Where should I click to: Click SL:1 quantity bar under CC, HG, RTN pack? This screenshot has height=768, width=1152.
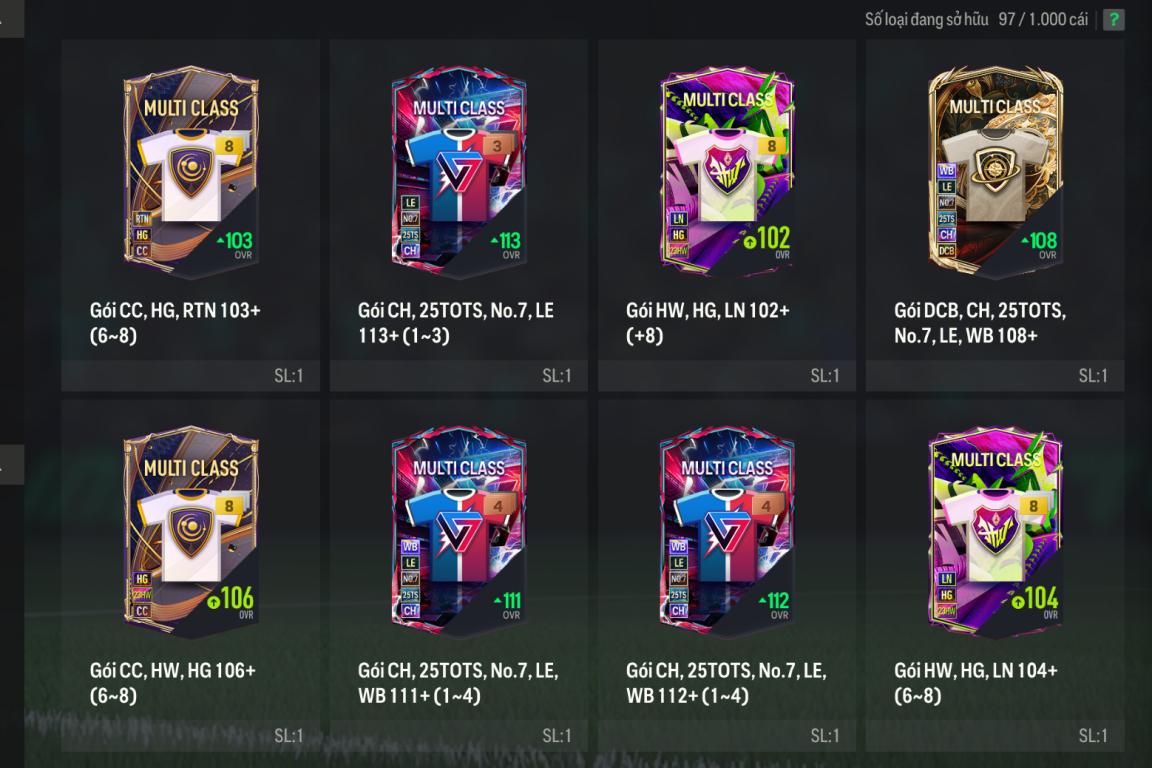pos(191,376)
